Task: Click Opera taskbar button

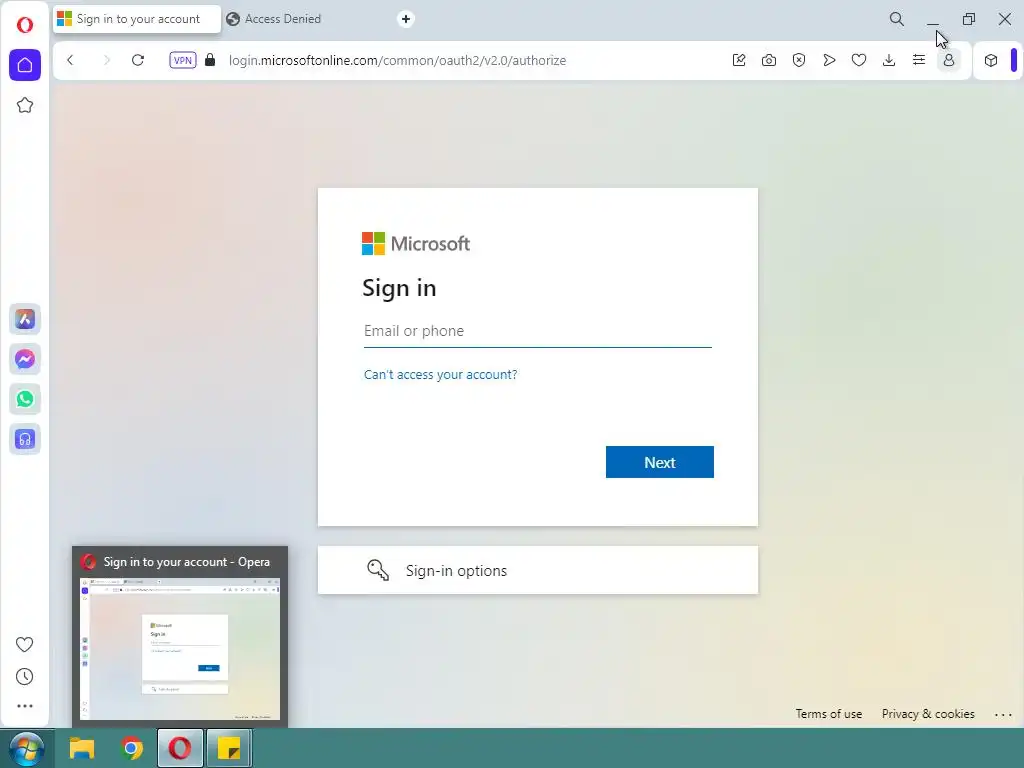Action: pos(180,748)
